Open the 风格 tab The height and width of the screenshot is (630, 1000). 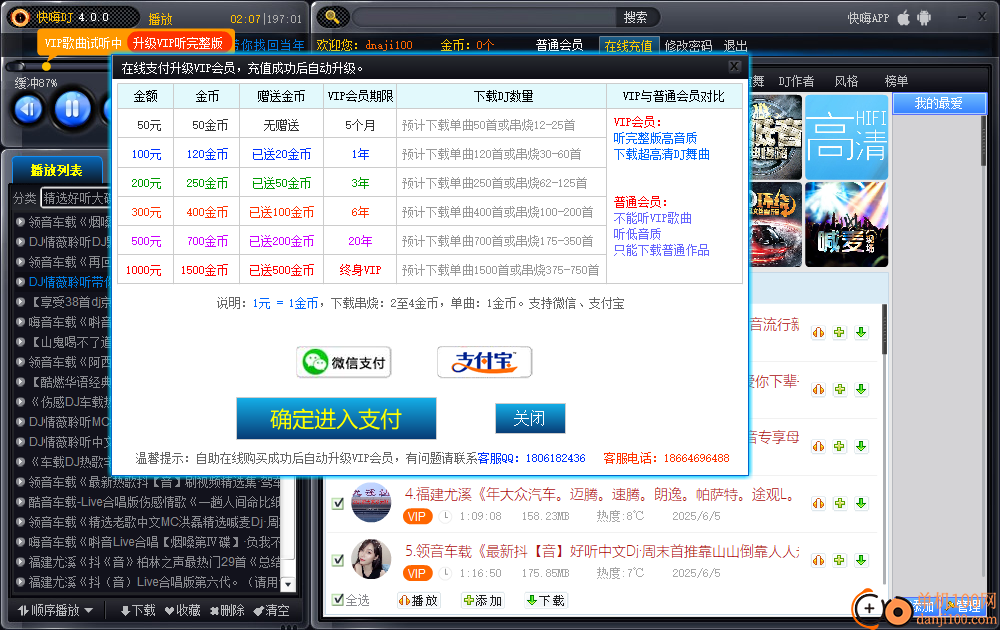(846, 82)
